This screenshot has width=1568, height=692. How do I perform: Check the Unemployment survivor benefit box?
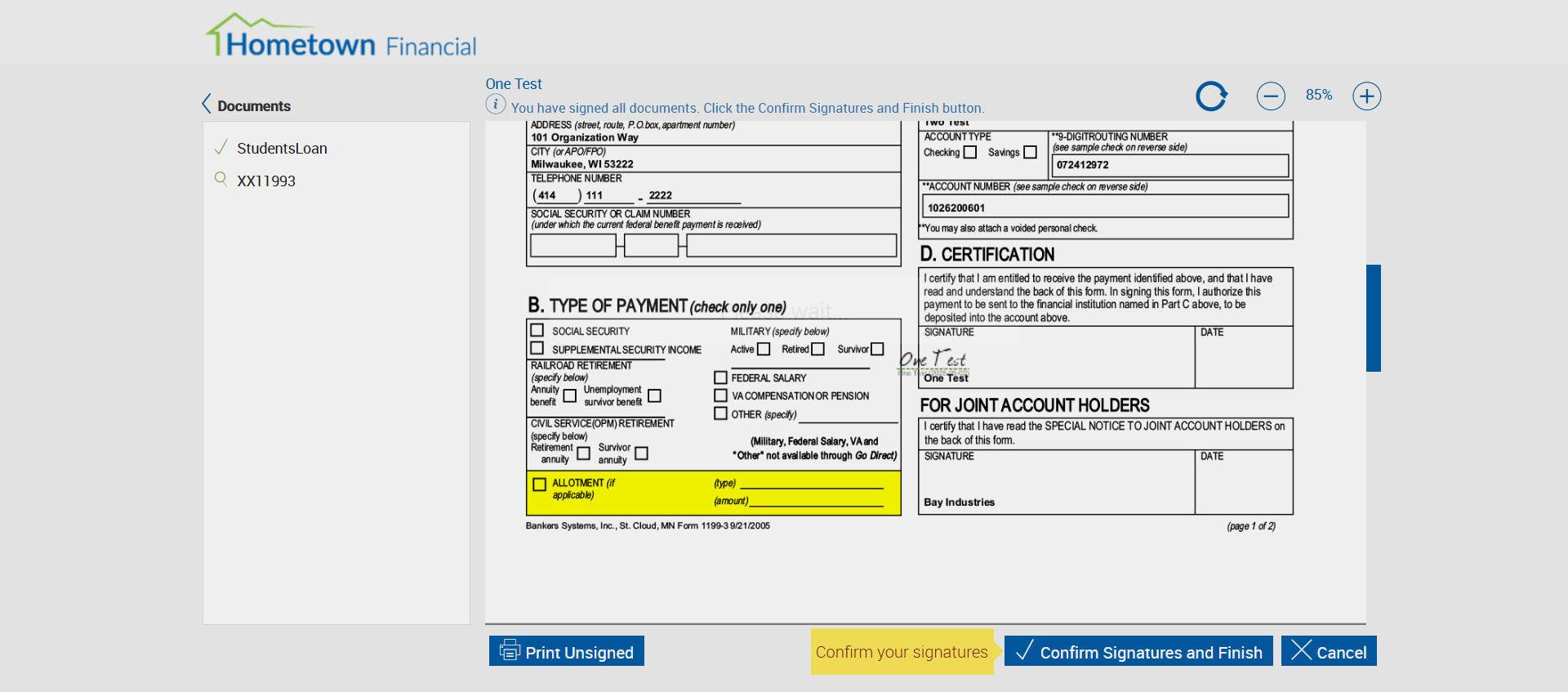[x=654, y=396]
